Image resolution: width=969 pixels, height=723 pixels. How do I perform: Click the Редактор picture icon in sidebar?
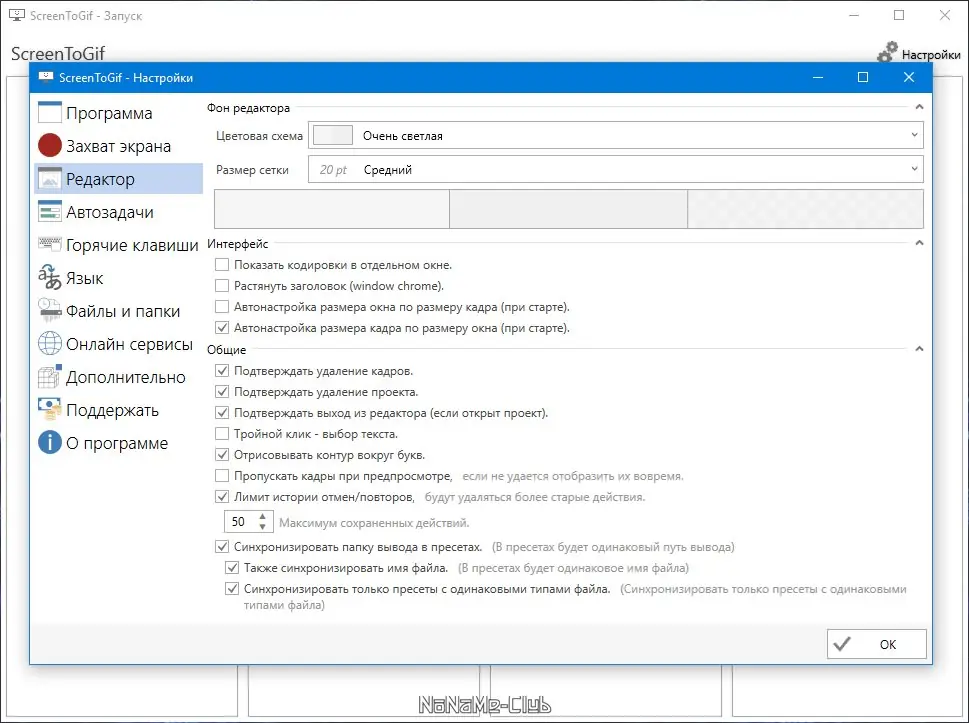coord(49,179)
